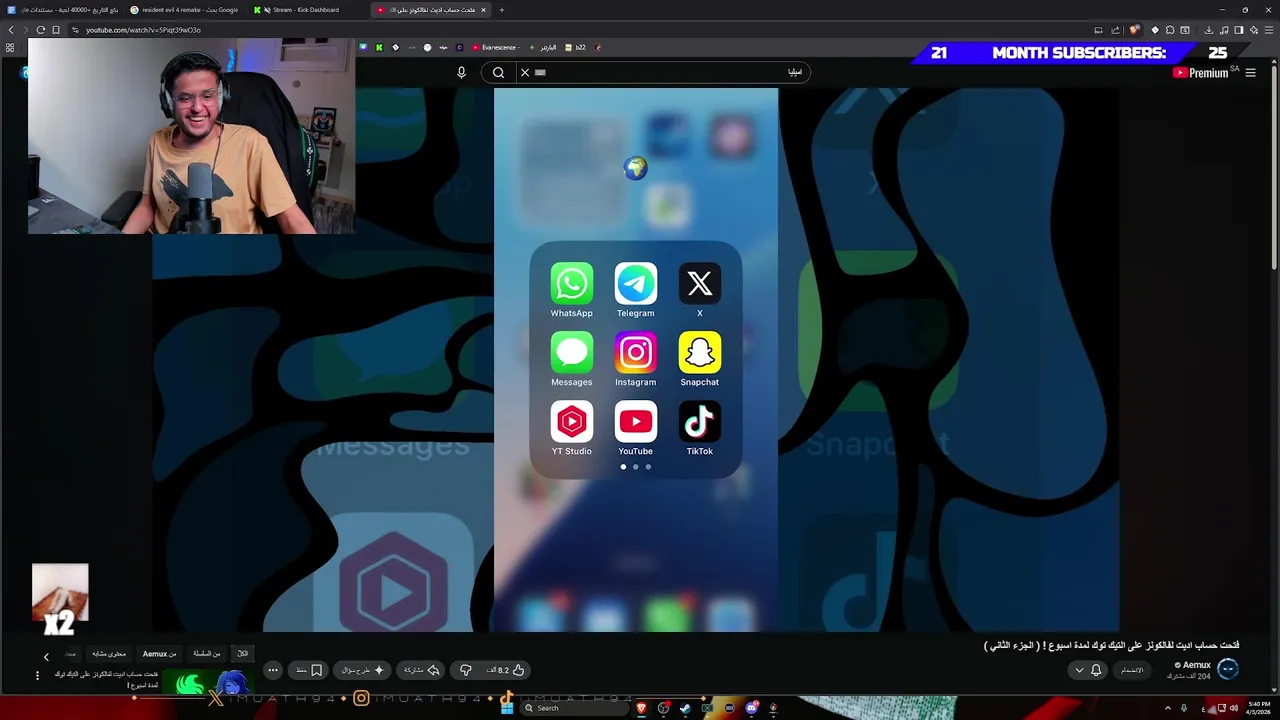Open Steam from the taskbar
Viewport: 1280px width, 720px height.
(x=685, y=708)
